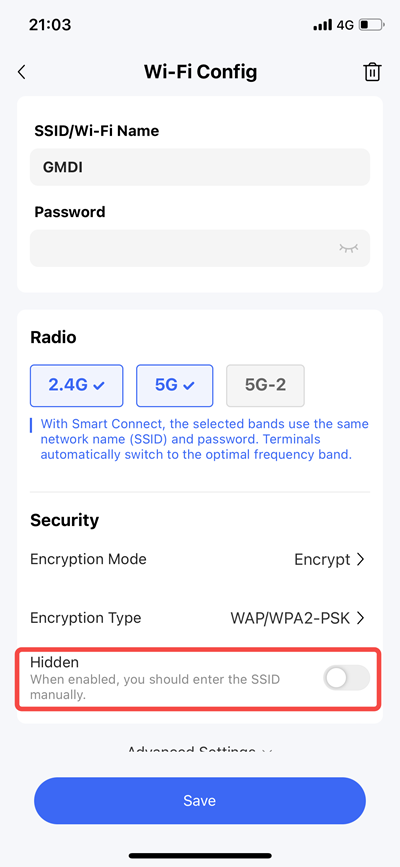Image resolution: width=400 pixels, height=867 pixels.
Task: Deselect the 2.4G radio band
Action: pyautogui.click(x=77, y=385)
